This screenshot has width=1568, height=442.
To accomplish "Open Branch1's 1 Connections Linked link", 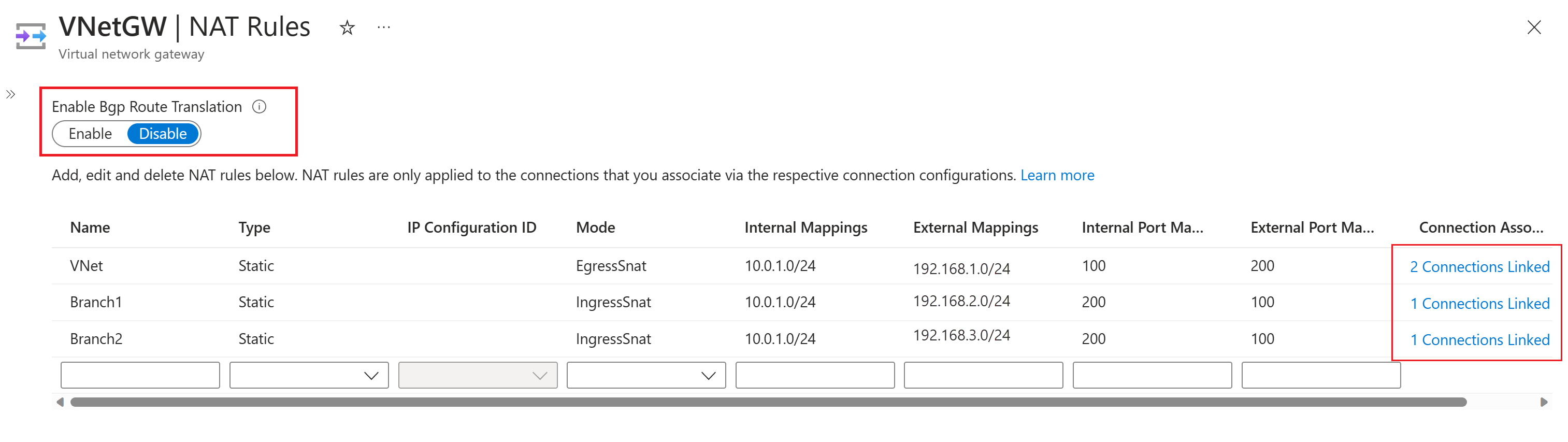I will [1479, 303].
